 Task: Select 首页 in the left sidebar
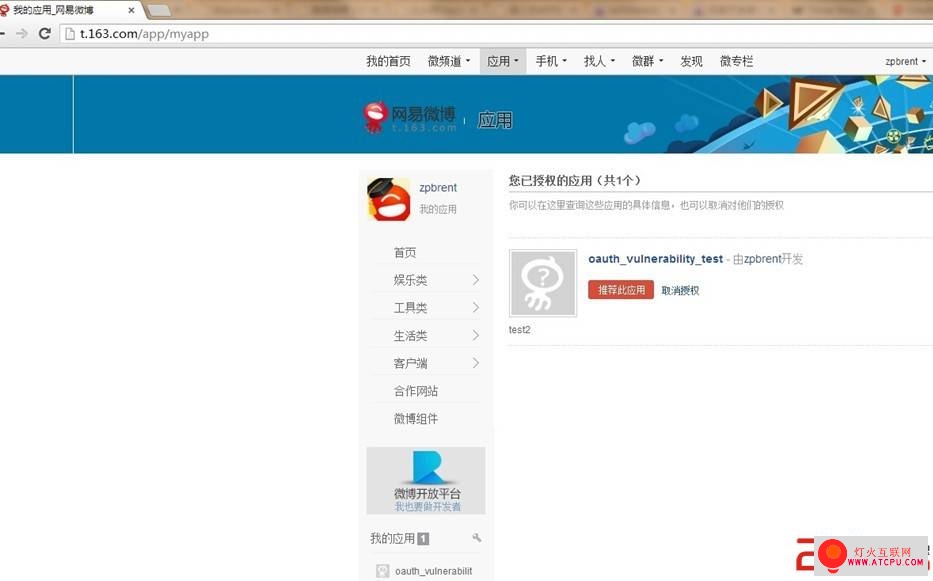click(x=405, y=252)
